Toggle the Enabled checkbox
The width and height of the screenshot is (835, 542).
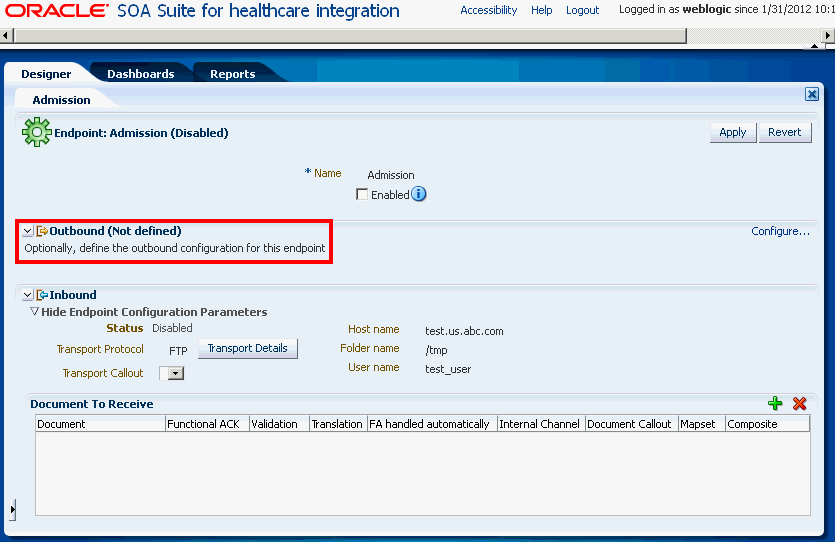pyautogui.click(x=362, y=194)
